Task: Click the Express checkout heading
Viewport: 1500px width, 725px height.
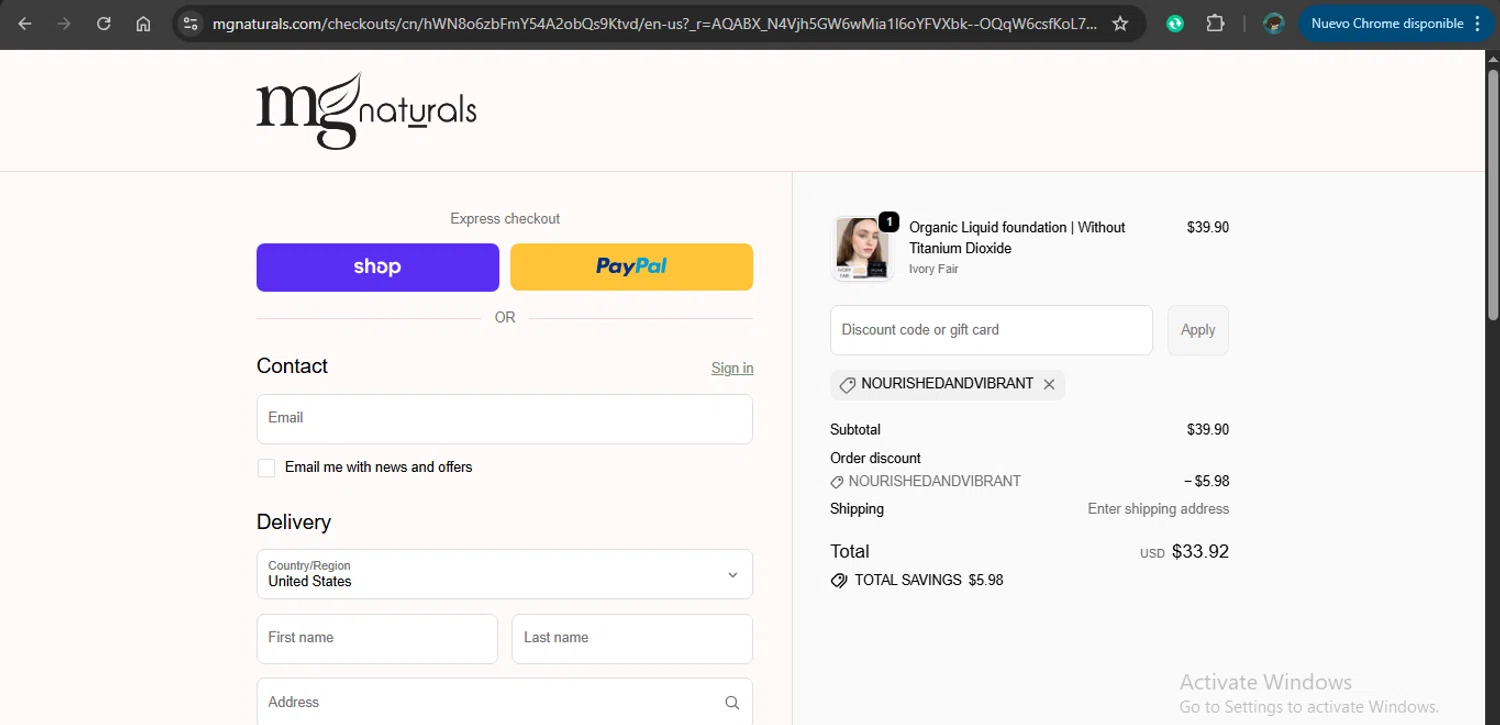Action: tap(505, 219)
